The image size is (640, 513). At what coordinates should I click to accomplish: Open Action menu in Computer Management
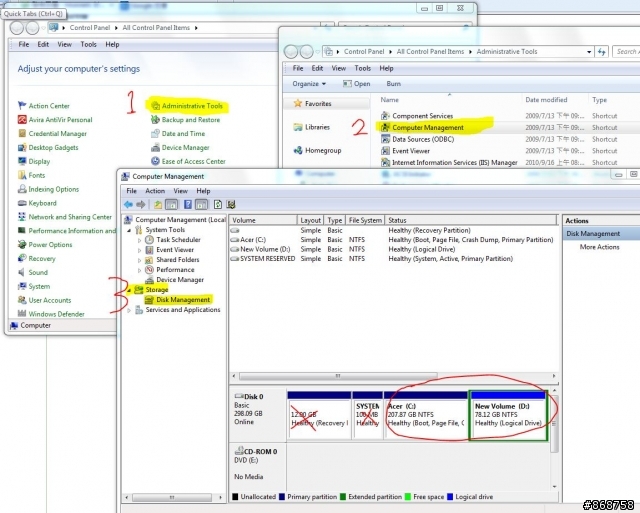(155, 191)
